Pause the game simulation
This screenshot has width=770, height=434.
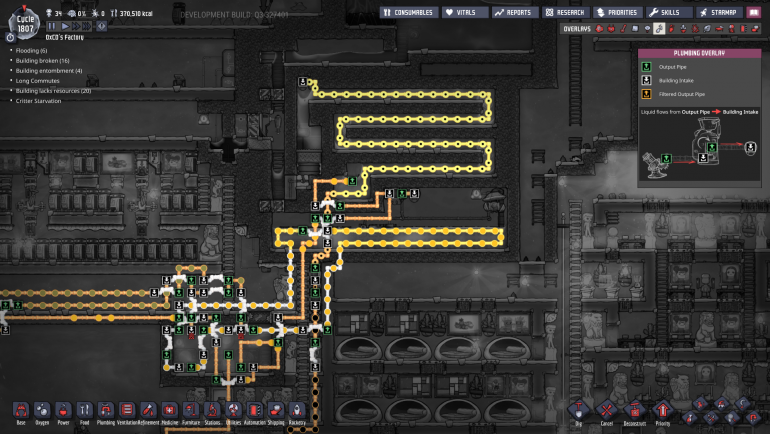[x=51, y=26]
